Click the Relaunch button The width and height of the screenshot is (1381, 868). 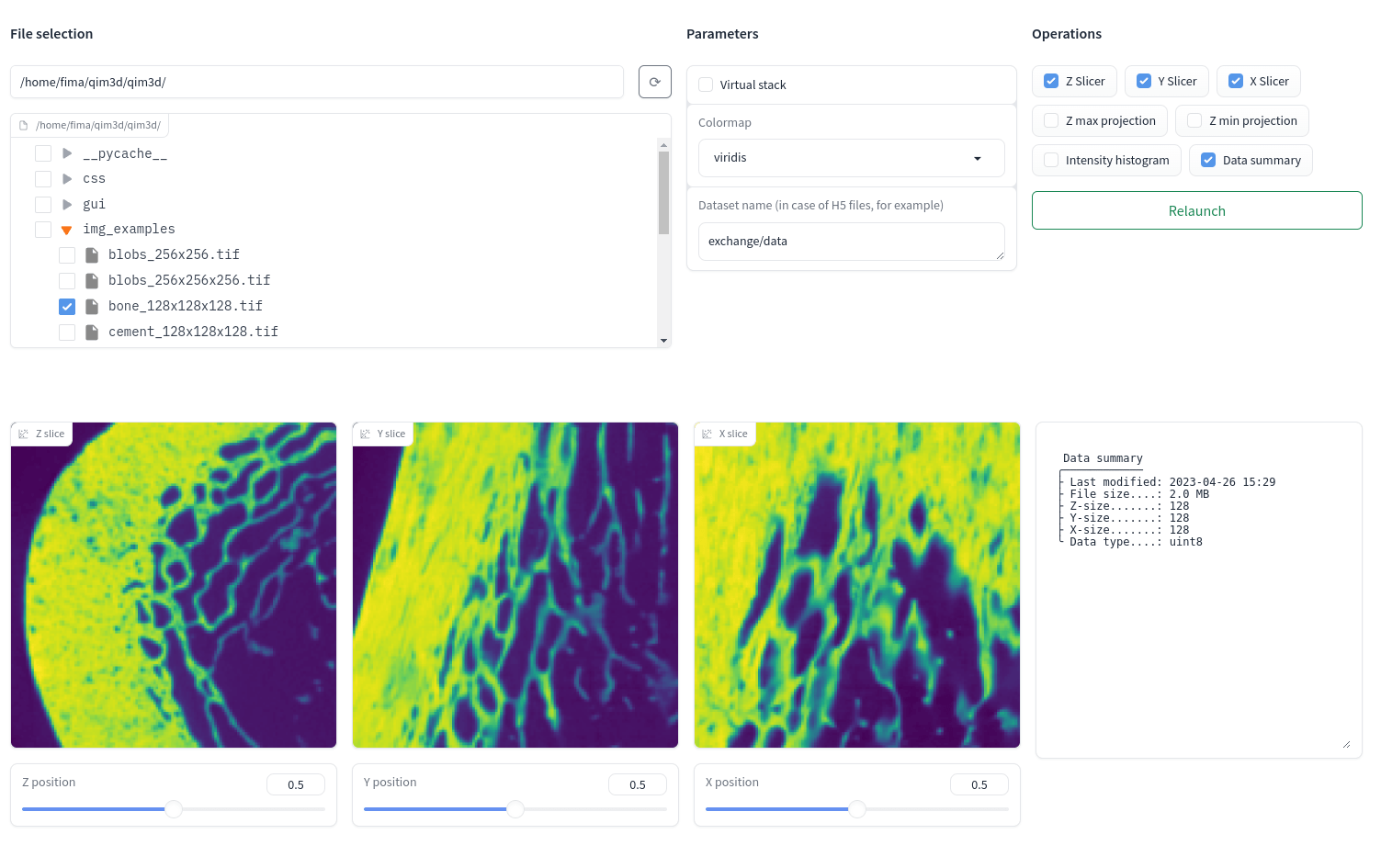pyautogui.click(x=1196, y=210)
